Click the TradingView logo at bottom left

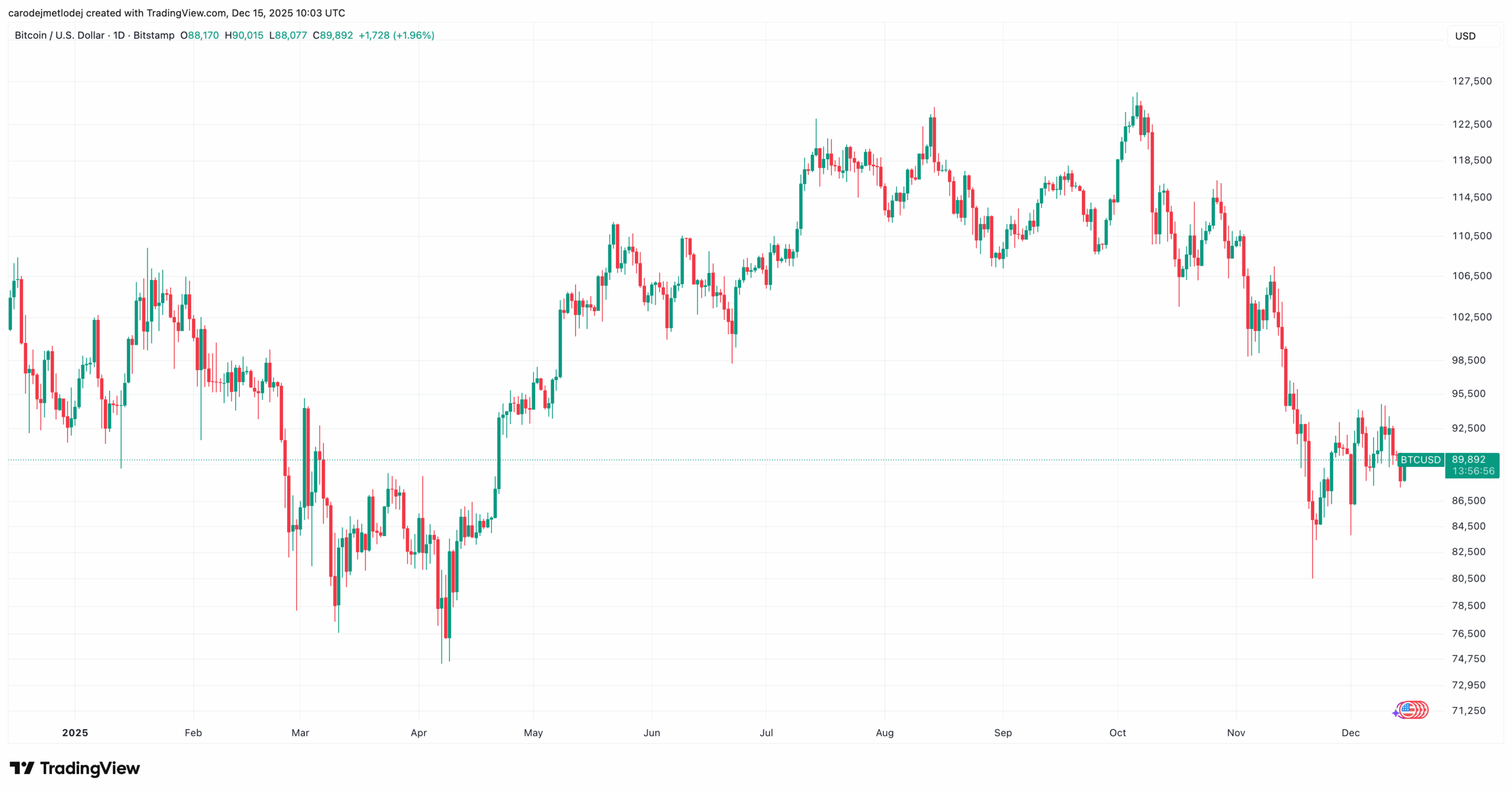coord(75,768)
